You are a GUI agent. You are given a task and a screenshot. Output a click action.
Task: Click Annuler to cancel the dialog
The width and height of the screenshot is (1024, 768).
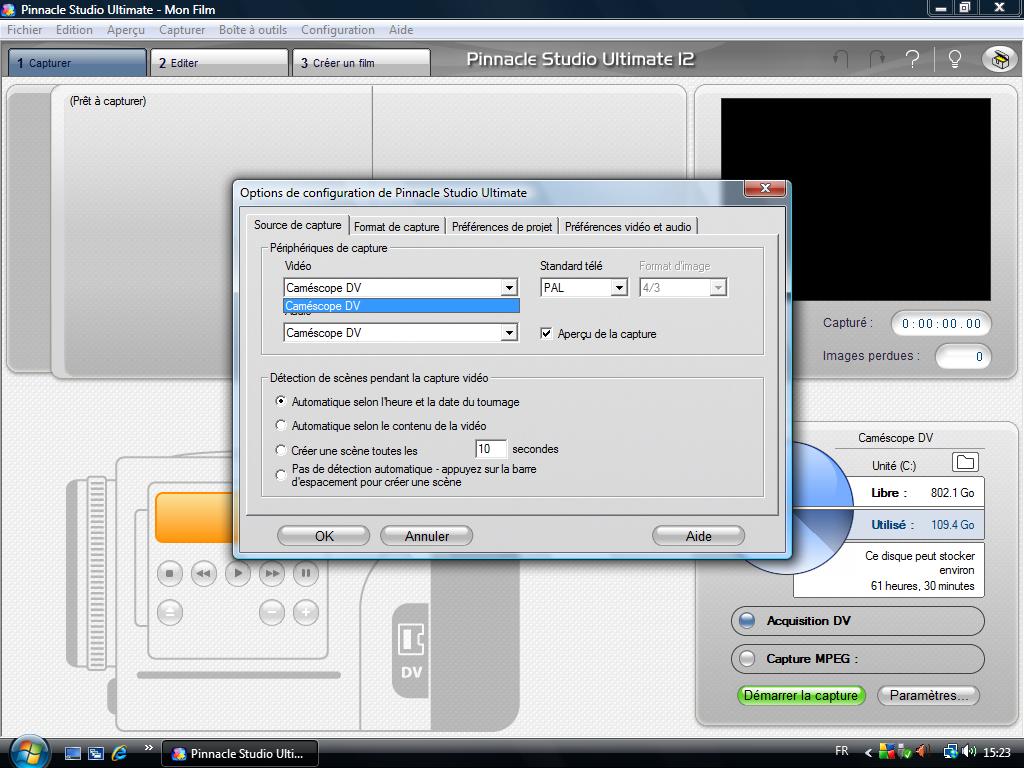tap(426, 536)
